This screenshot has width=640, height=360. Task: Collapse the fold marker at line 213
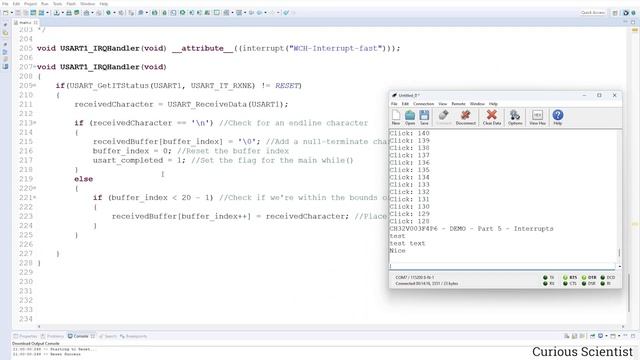click(x=35, y=123)
